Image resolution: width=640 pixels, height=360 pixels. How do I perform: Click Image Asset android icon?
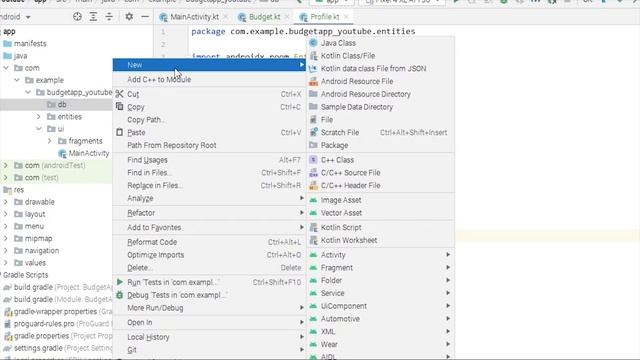click(x=313, y=200)
